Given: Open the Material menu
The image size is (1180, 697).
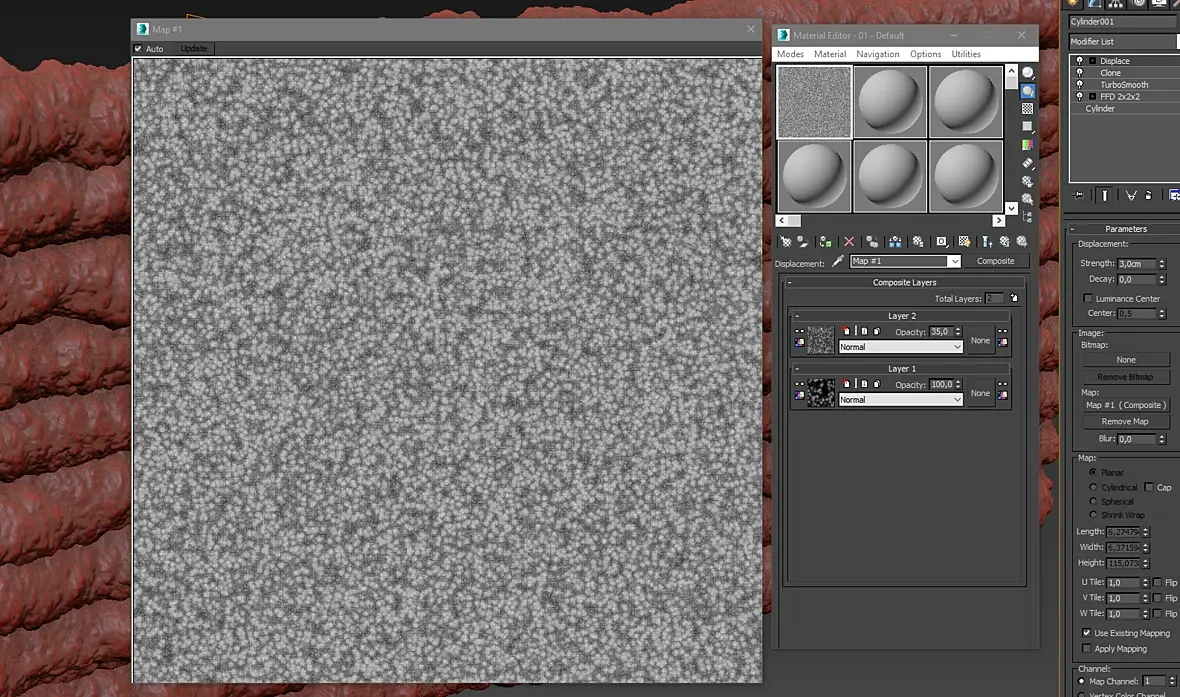Looking at the screenshot, I should tap(830, 54).
